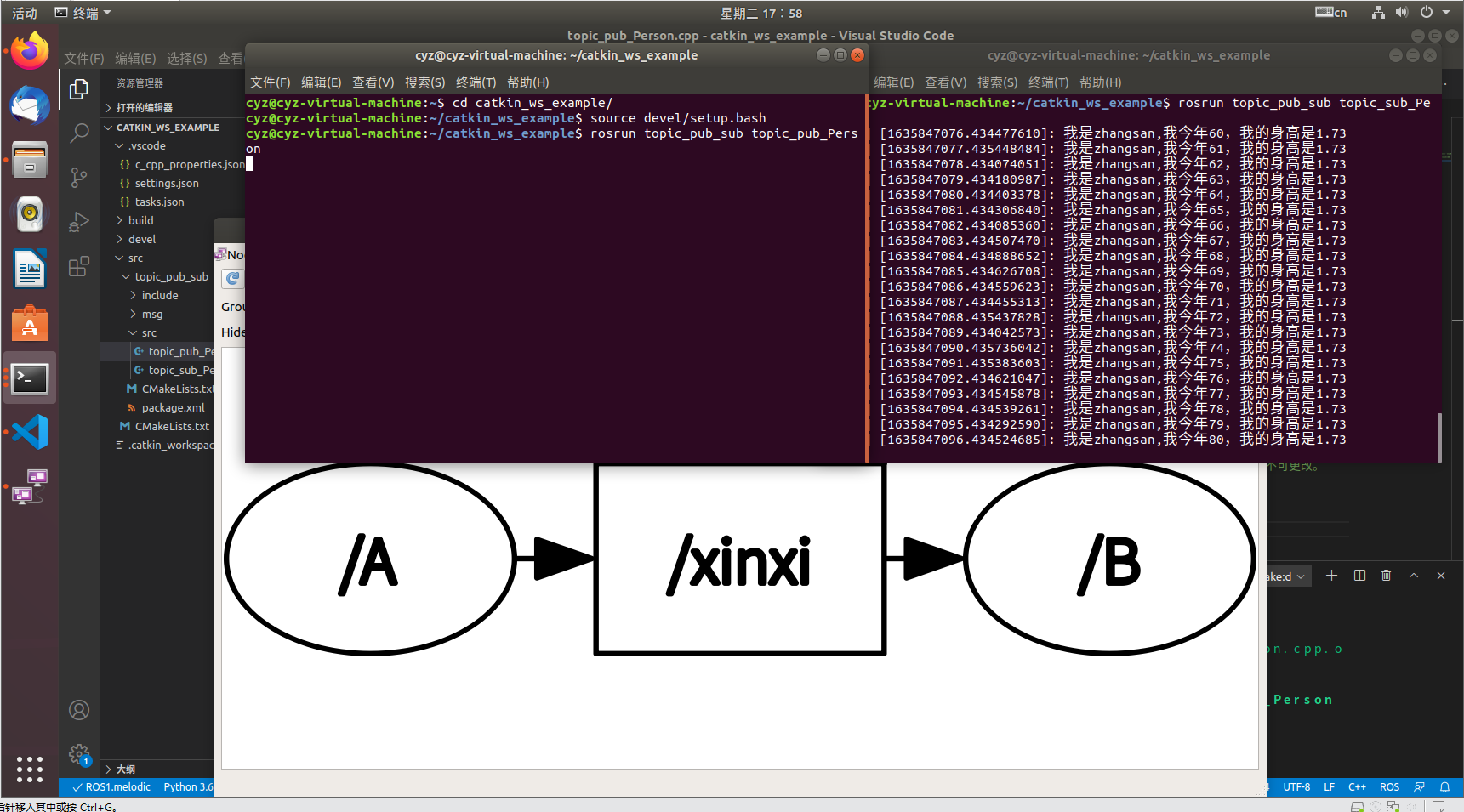Open tasks.json in the file explorer
This screenshot has width=1464, height=812.
coord(159,202)
